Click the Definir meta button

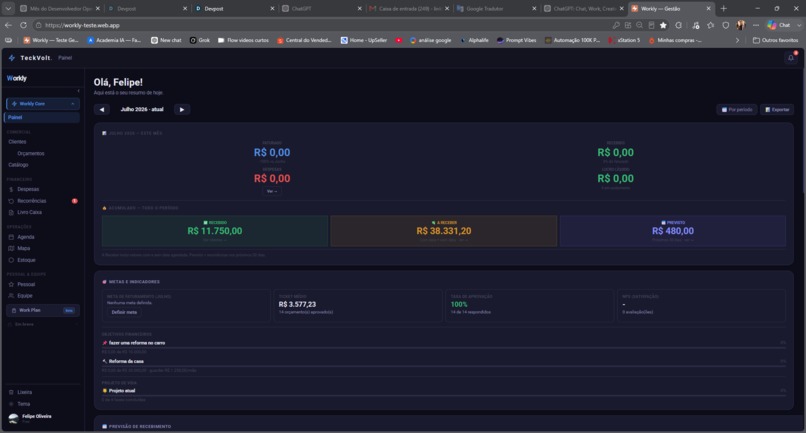coord(124,312)
